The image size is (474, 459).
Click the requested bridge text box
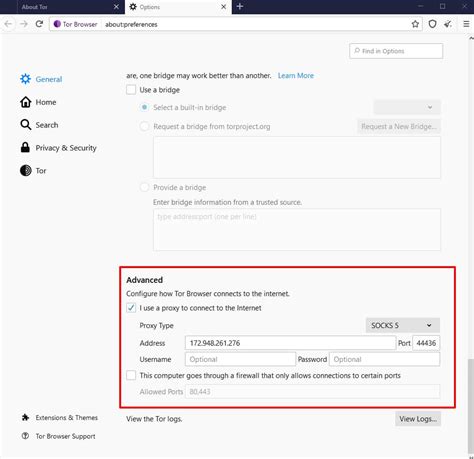tap(297, 157)
